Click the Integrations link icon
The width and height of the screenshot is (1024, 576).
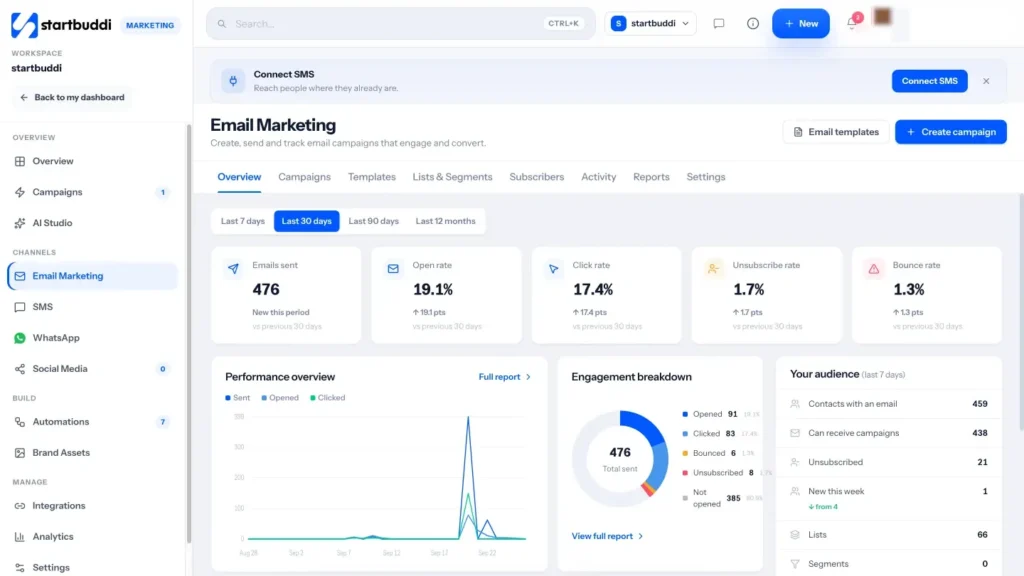(20, 505)
